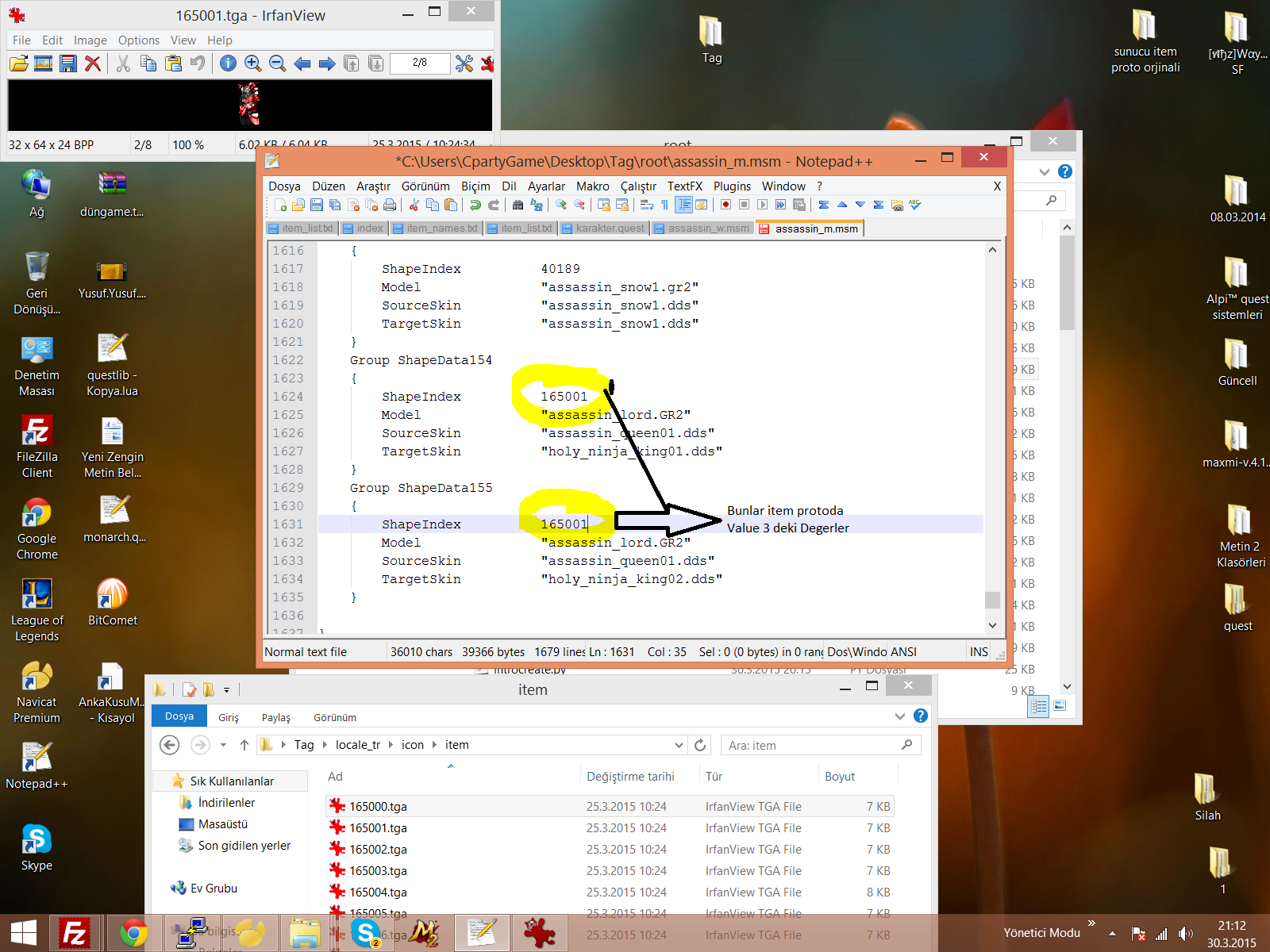Screen dimensions: 1270x952
Task: Click the Copy icon in IrfanView toolbar
Action: pos(148,63)
